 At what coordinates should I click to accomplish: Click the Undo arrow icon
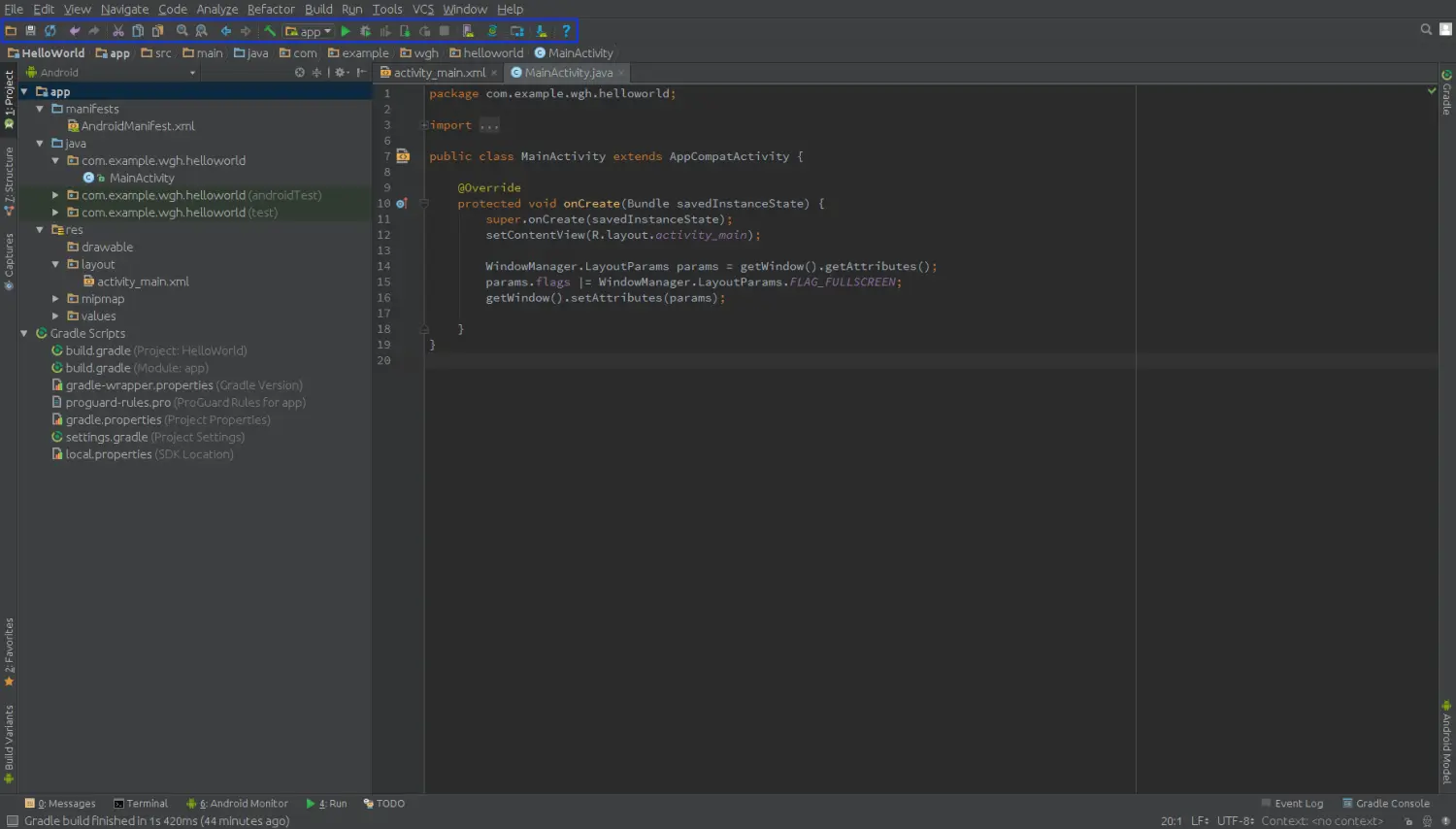[x=74, y=31]
